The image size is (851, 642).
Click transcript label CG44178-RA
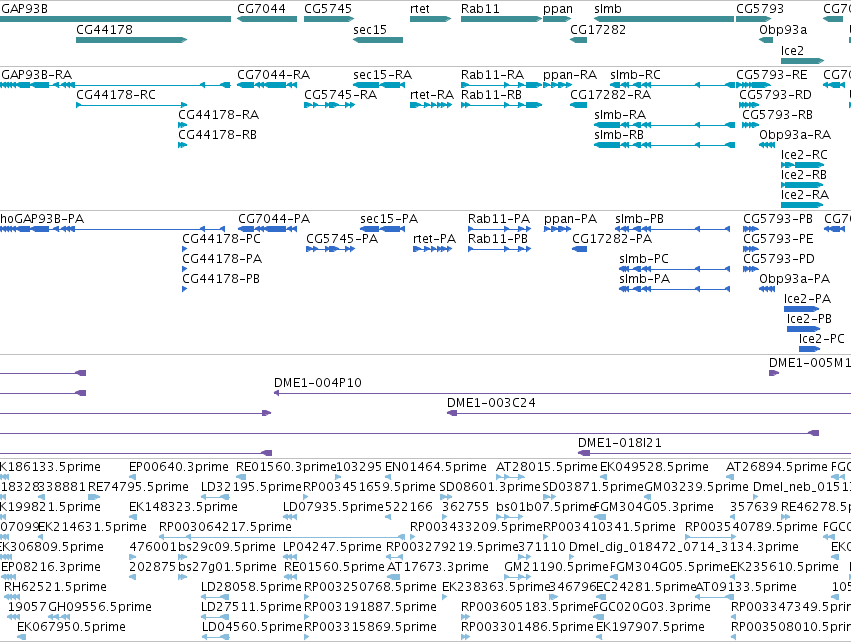[x=219, y=115]
